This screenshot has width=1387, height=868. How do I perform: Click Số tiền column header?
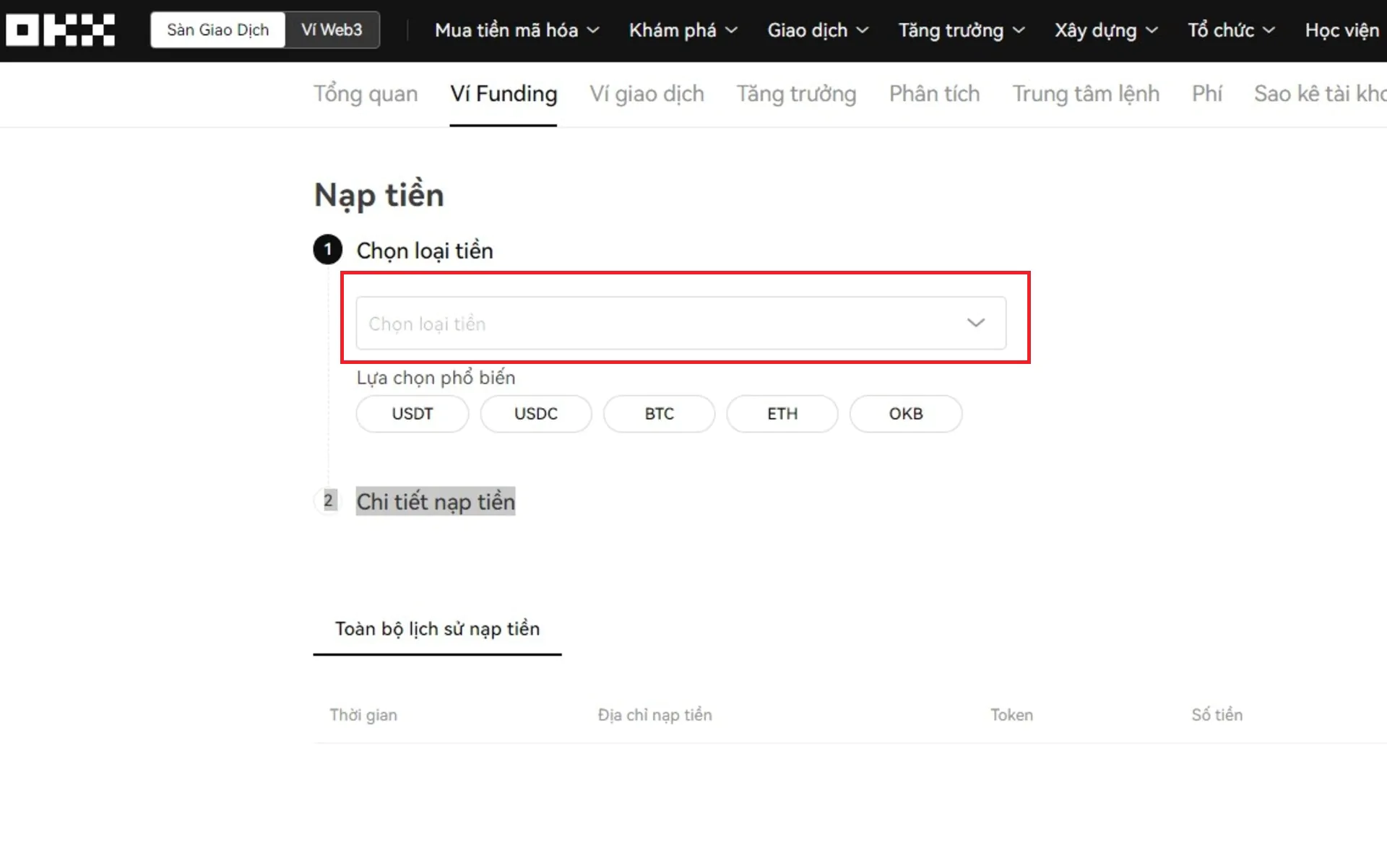[x=1217, y=715]
